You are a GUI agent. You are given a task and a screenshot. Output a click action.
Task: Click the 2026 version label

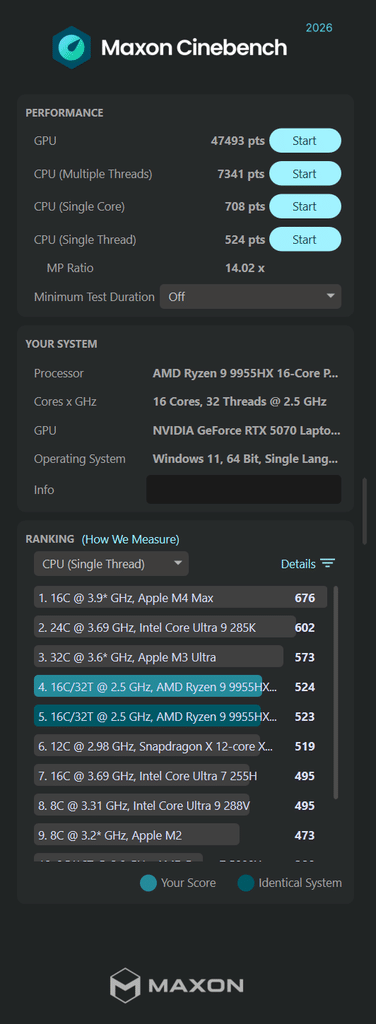[x=319, y=28]
